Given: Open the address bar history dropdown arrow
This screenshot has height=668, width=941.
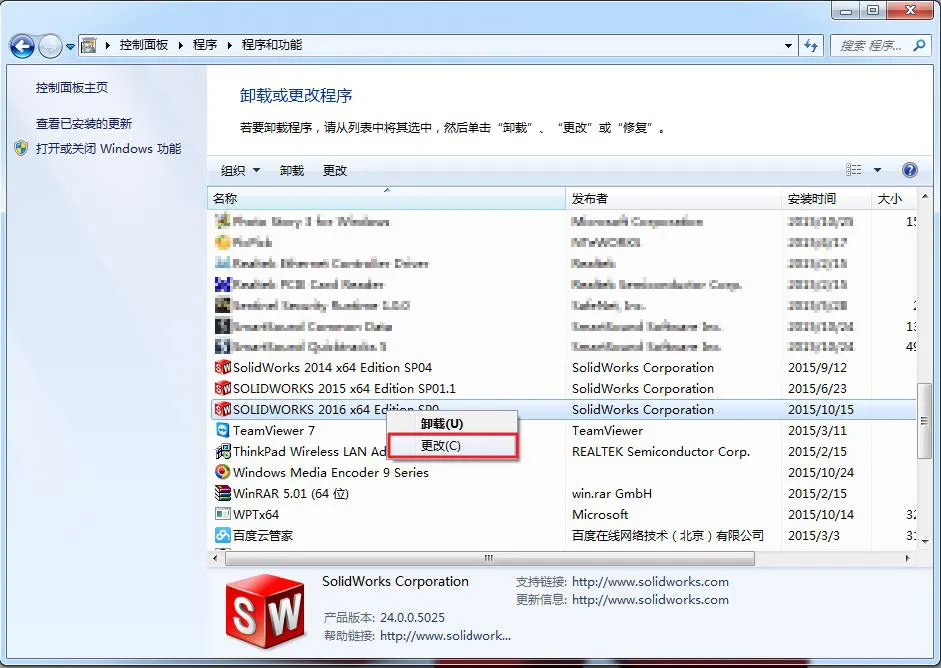Looking at the screenshot, I should tap(788, 46).
